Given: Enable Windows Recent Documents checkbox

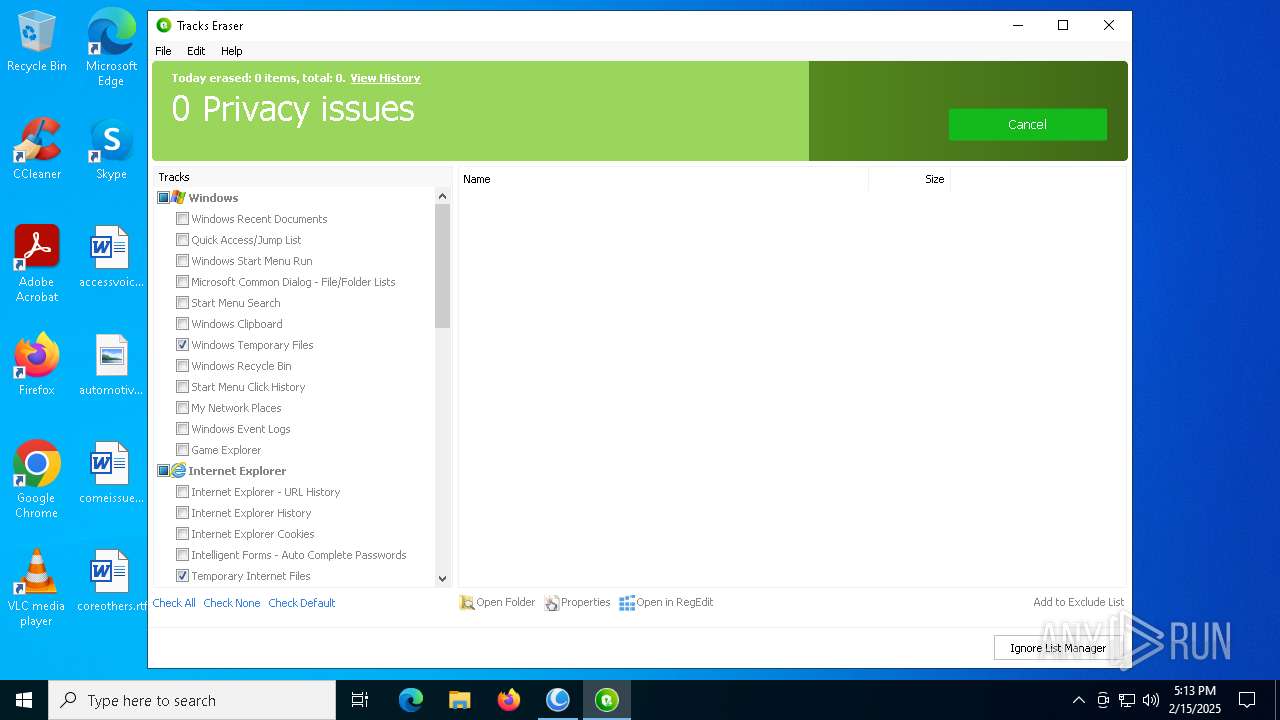Looking at the screenshot, I should [x=182, y=219].
